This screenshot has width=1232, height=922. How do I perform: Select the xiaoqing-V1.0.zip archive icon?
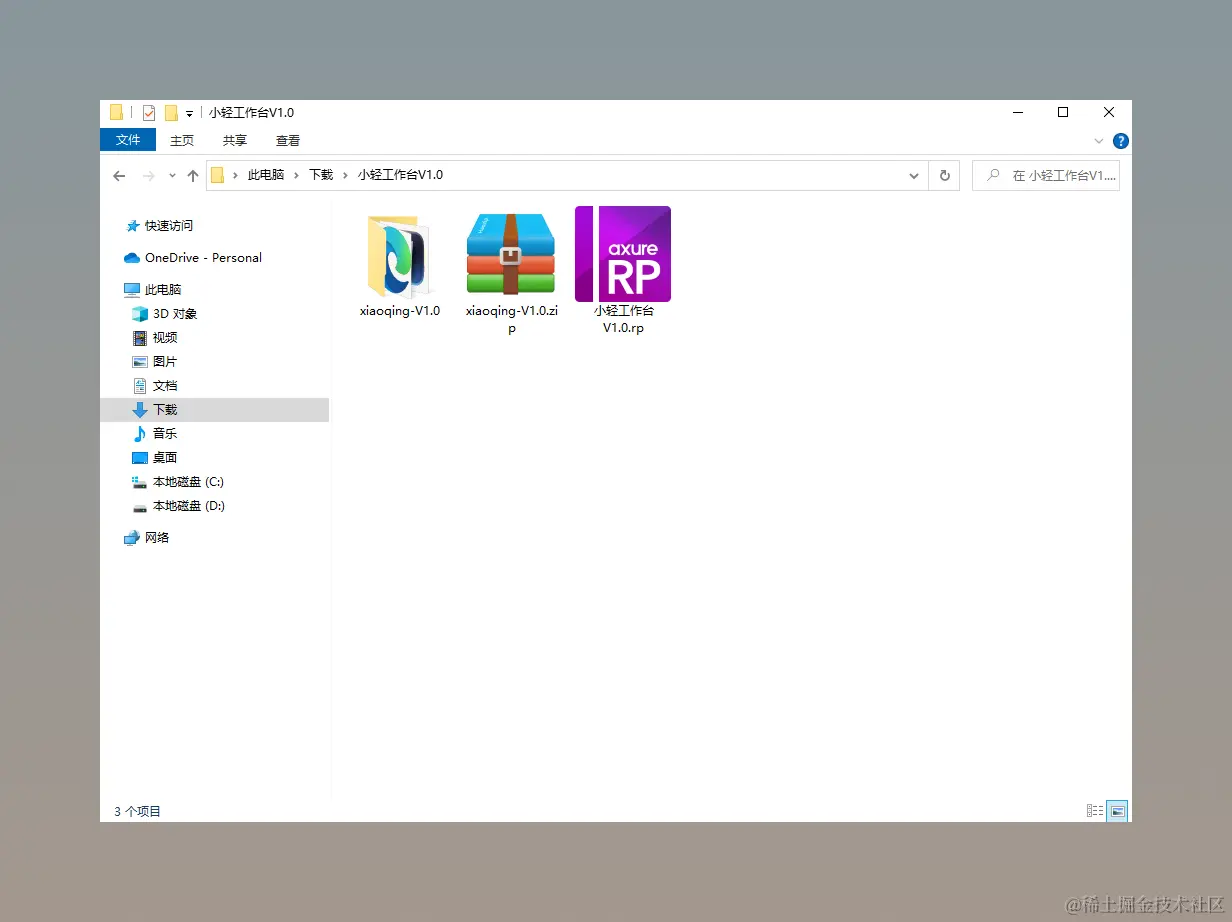click(x=511, y=254)
